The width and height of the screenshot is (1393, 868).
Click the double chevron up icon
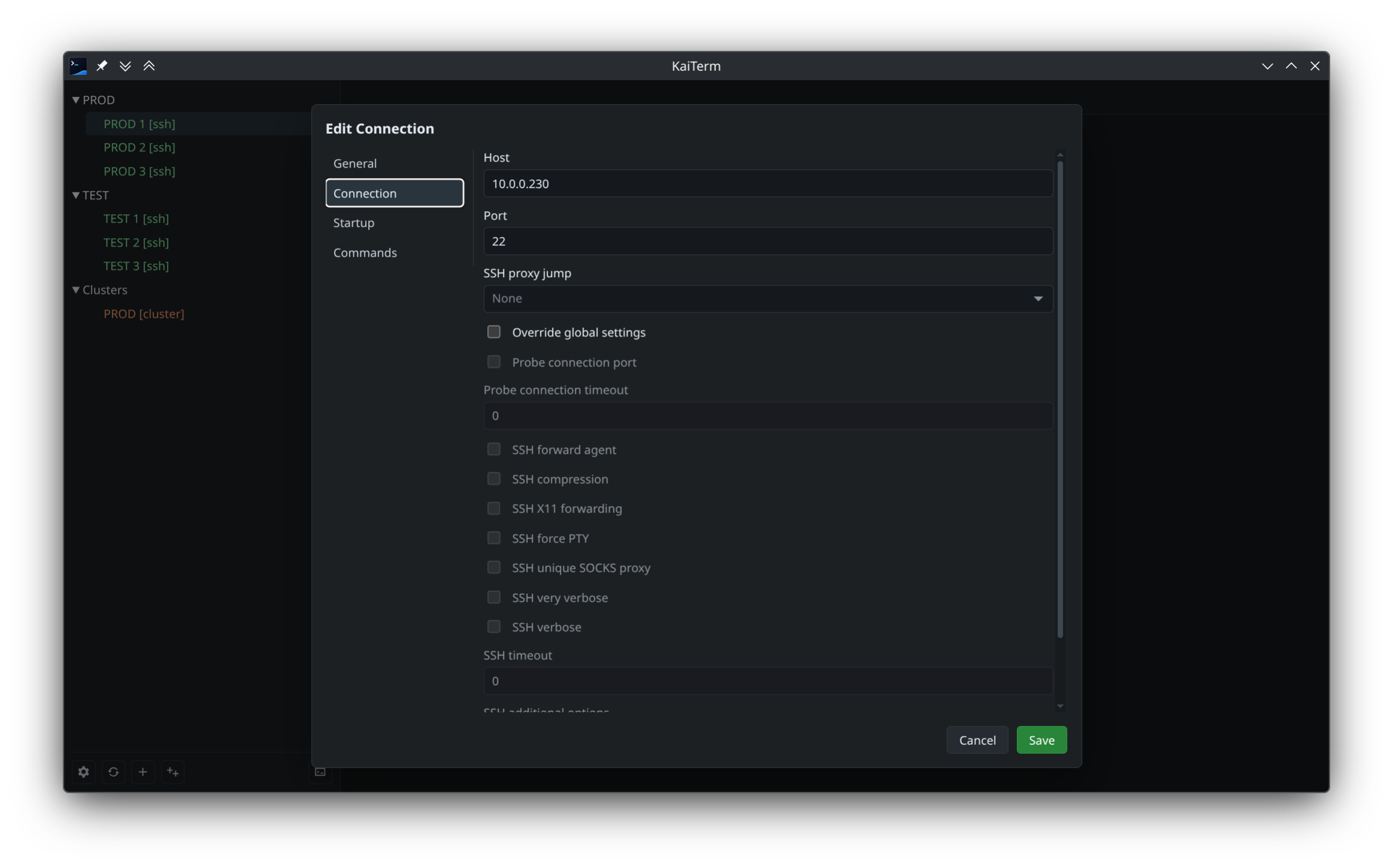point(149,66)
